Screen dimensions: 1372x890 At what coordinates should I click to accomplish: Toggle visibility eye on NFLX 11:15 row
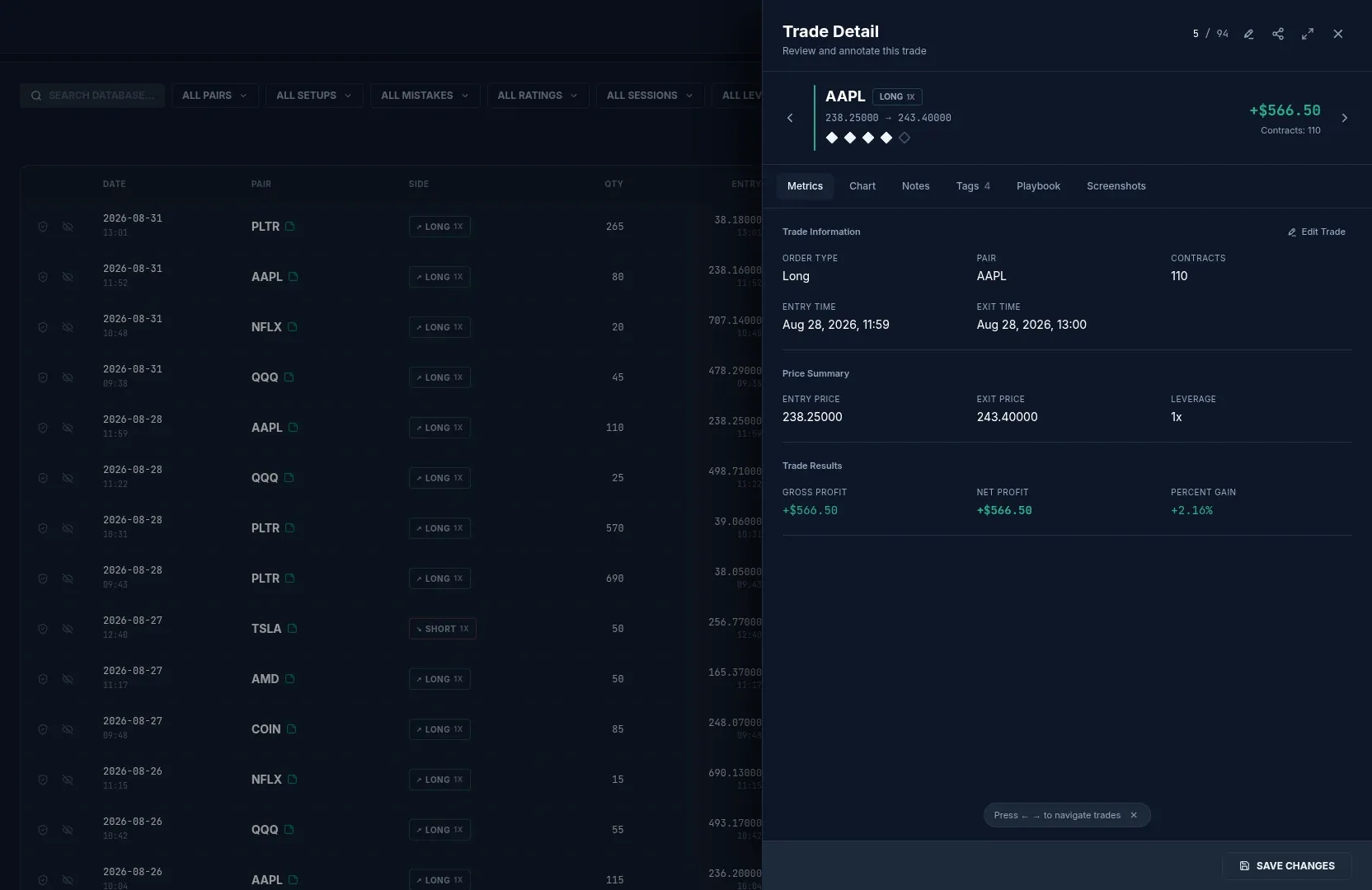pos(68,780)
